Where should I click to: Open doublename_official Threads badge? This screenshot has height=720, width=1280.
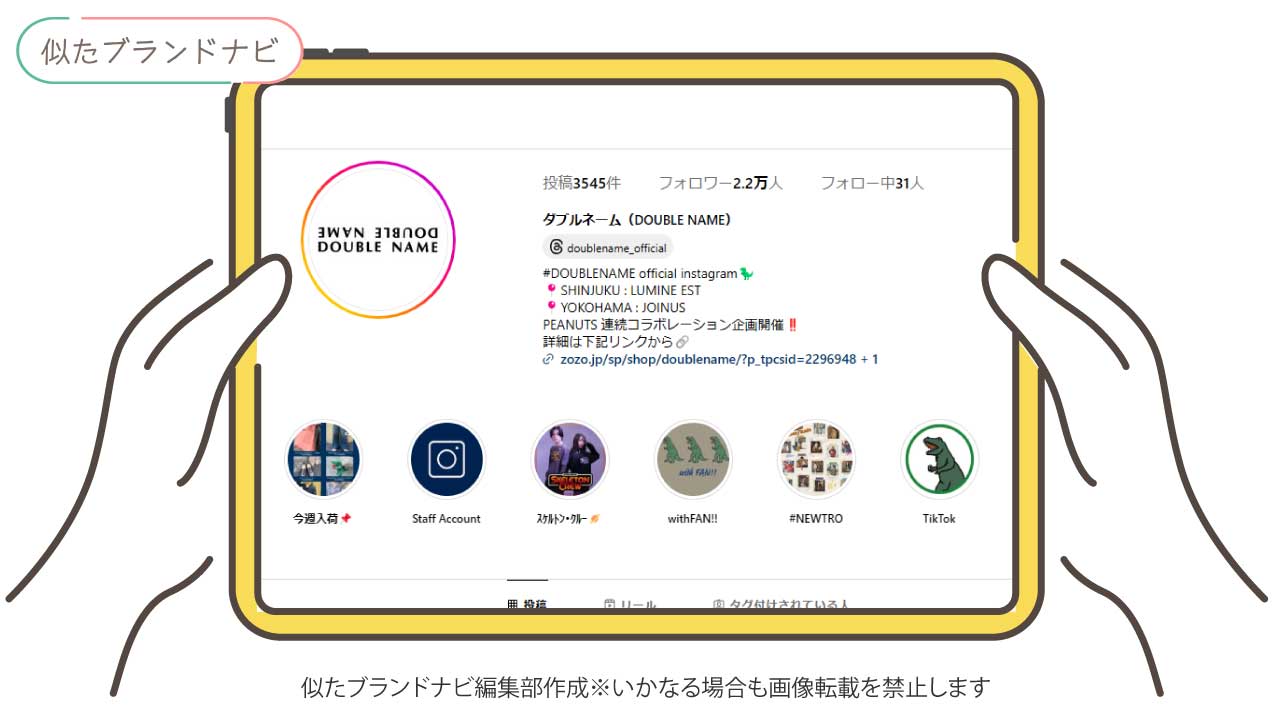[x=608, y=247]
